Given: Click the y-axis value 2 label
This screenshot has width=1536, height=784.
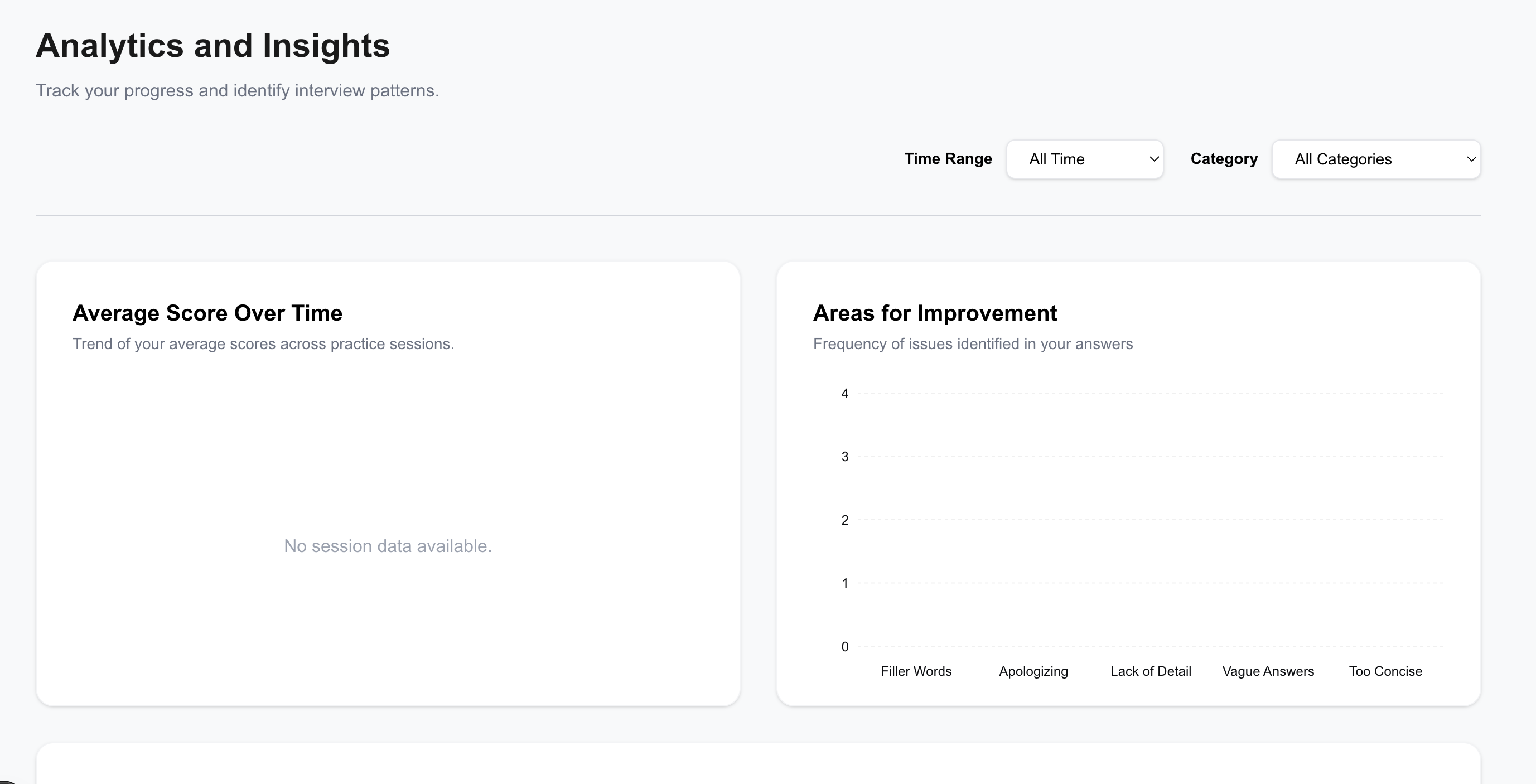Looking at the screenshot, I should (844, 520).
